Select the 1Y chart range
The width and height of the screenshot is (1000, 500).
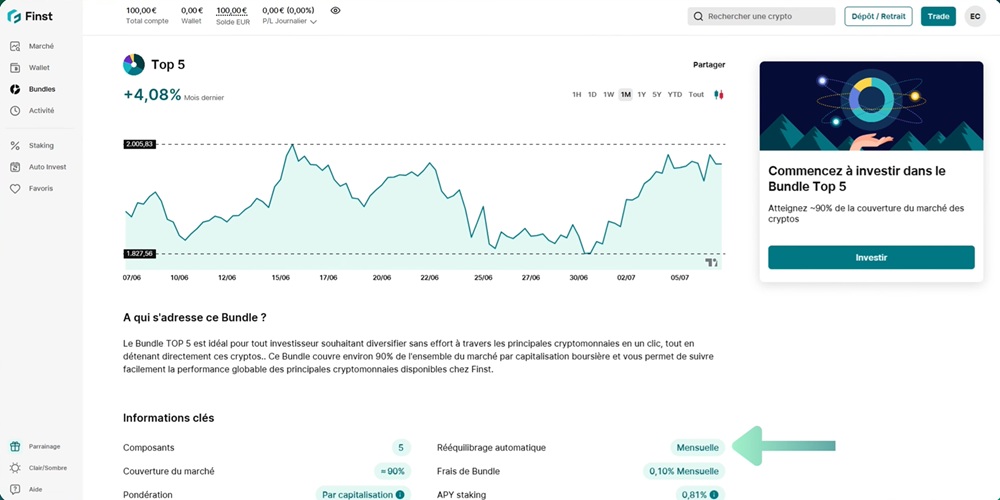(x=642, y=94)
